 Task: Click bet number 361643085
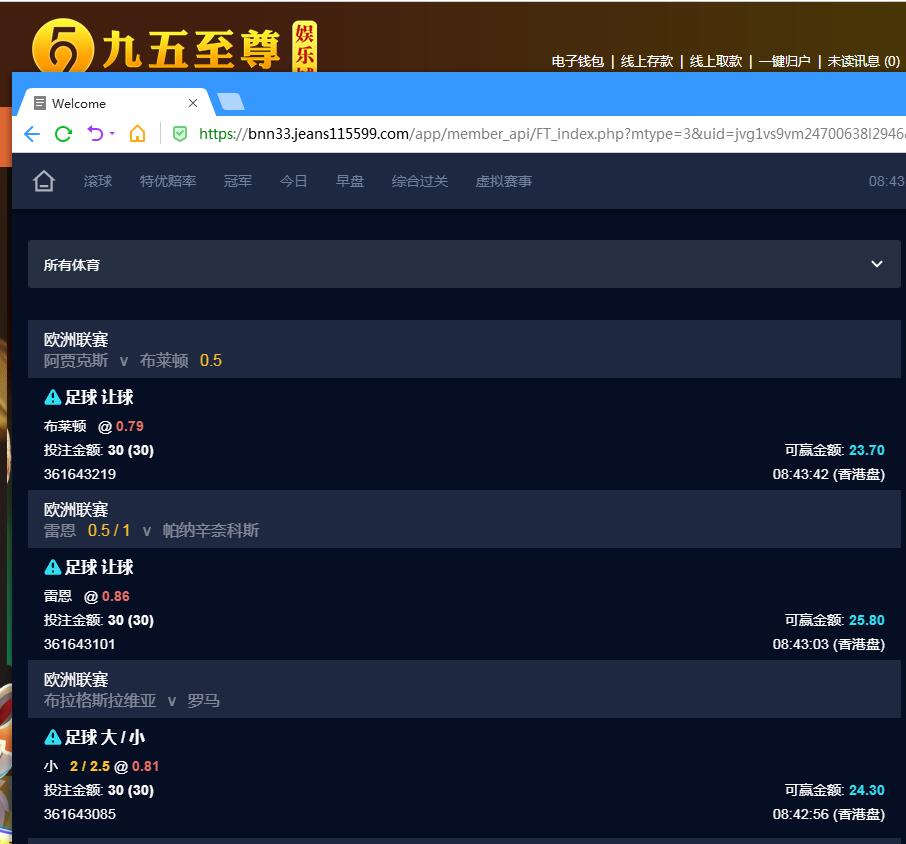pos(80,814)
